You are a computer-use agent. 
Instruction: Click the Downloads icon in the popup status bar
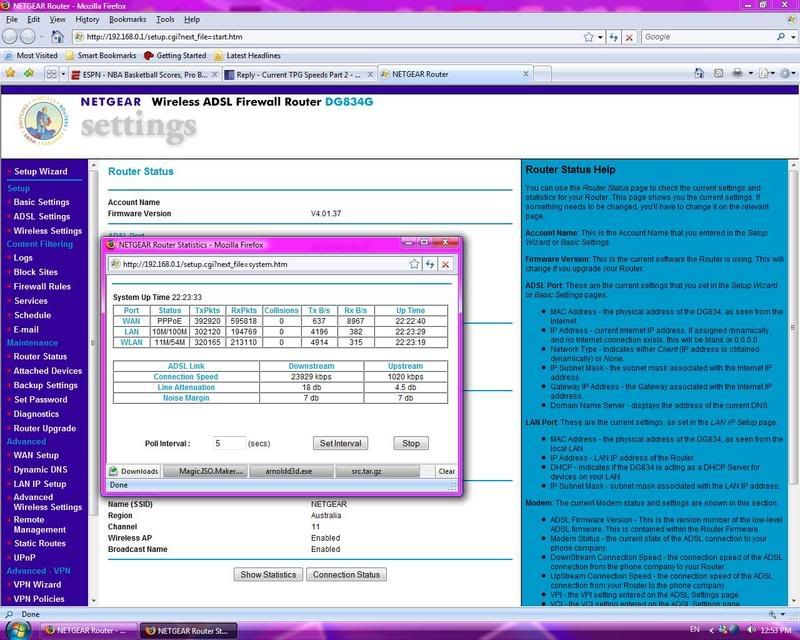[113, 471]
